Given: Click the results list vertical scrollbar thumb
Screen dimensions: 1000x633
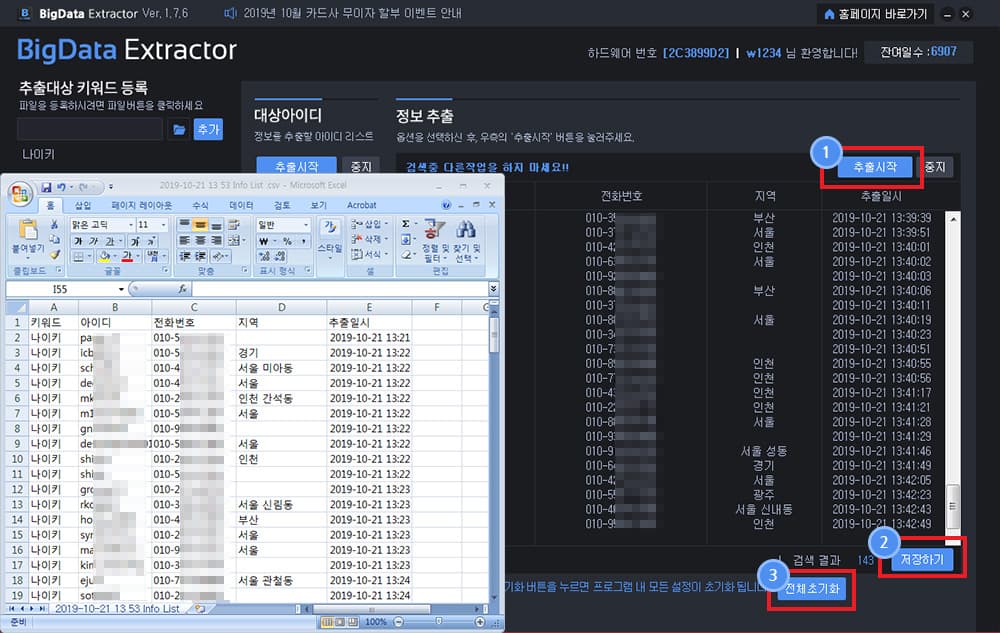Looking at the screenshot, I should click(953, 506).
